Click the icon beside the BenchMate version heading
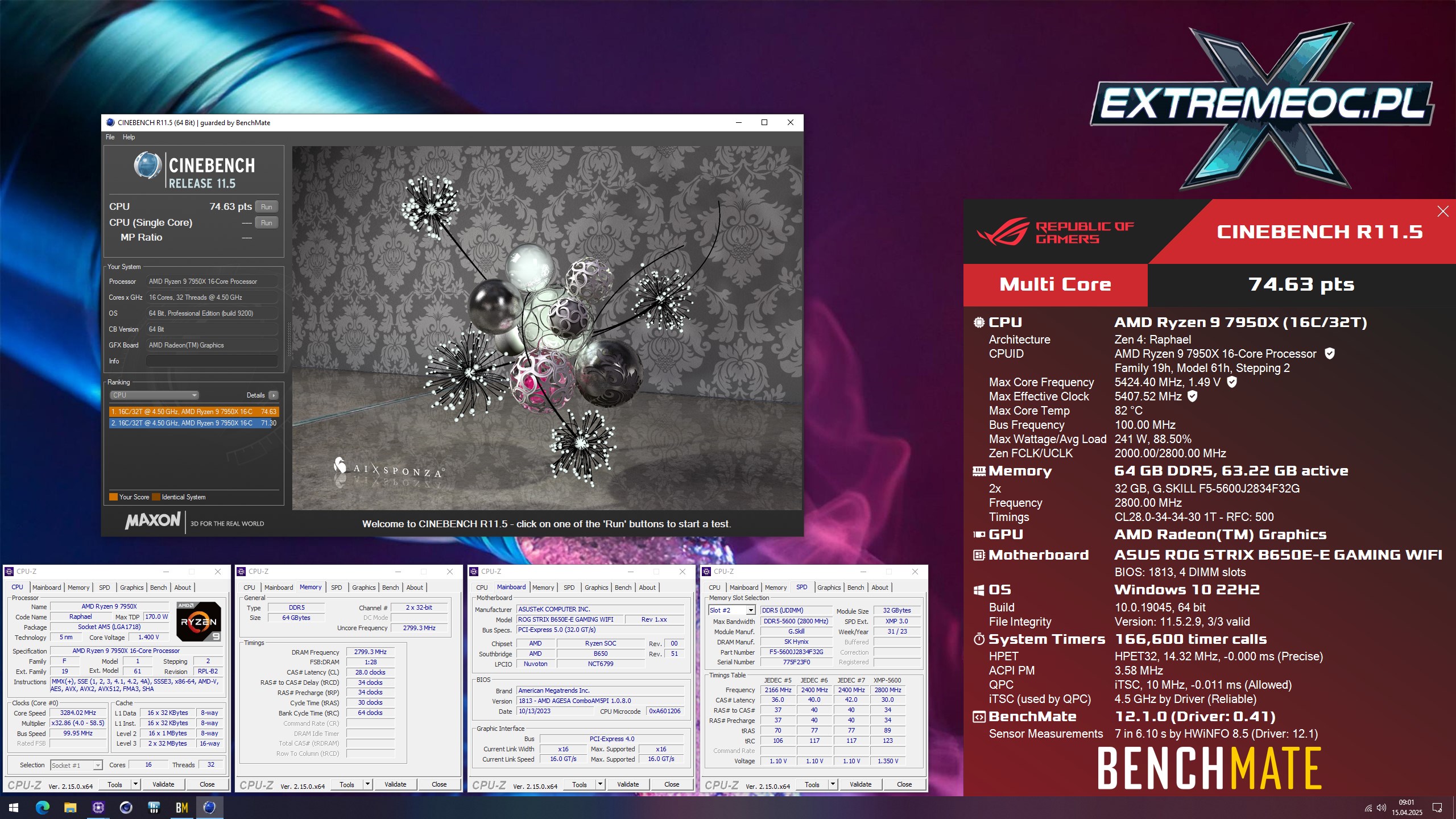The image size is (1456, 819). [979, 717]
